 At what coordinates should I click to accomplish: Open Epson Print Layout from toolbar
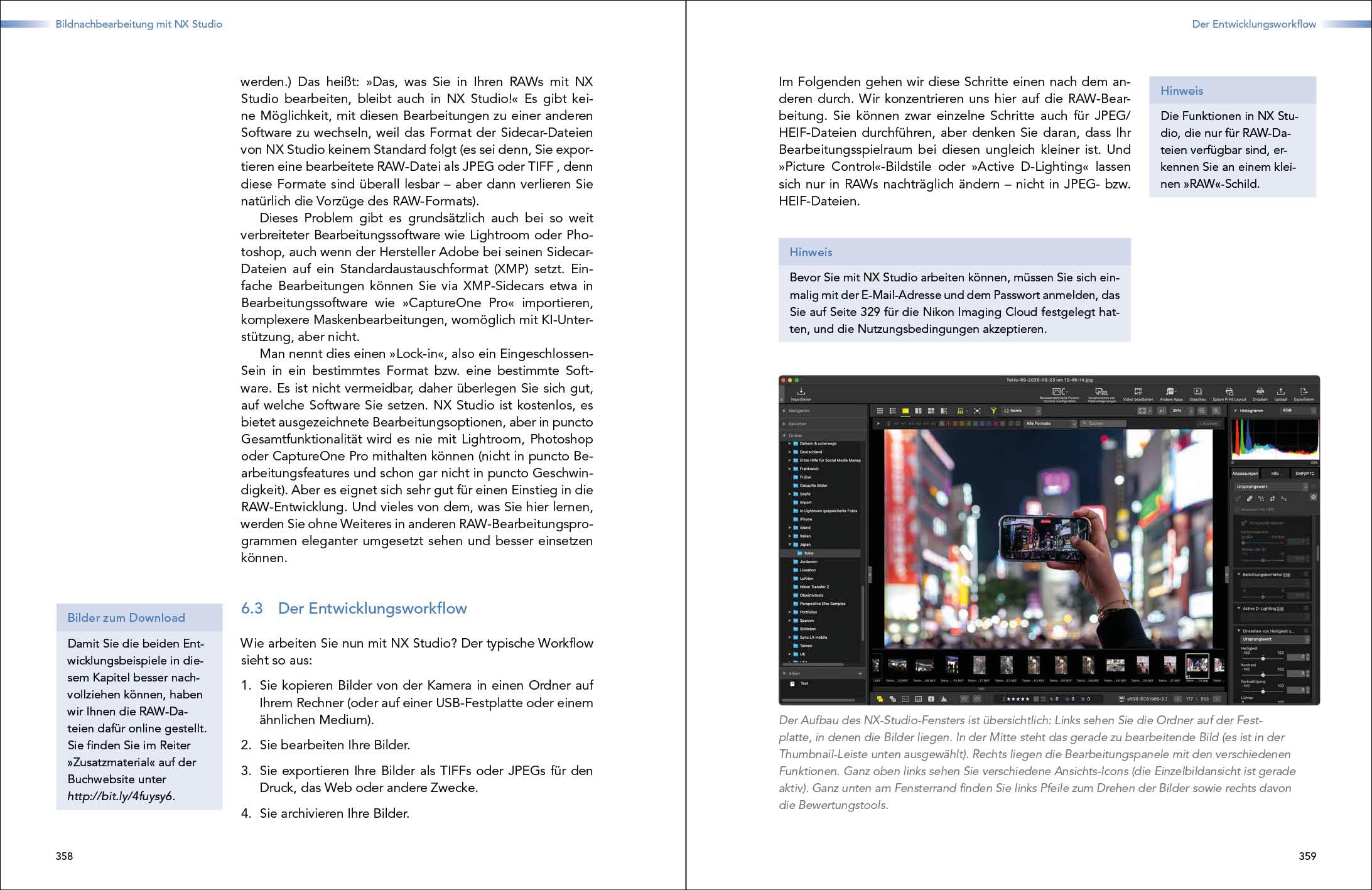click(x=1229, y=391)
